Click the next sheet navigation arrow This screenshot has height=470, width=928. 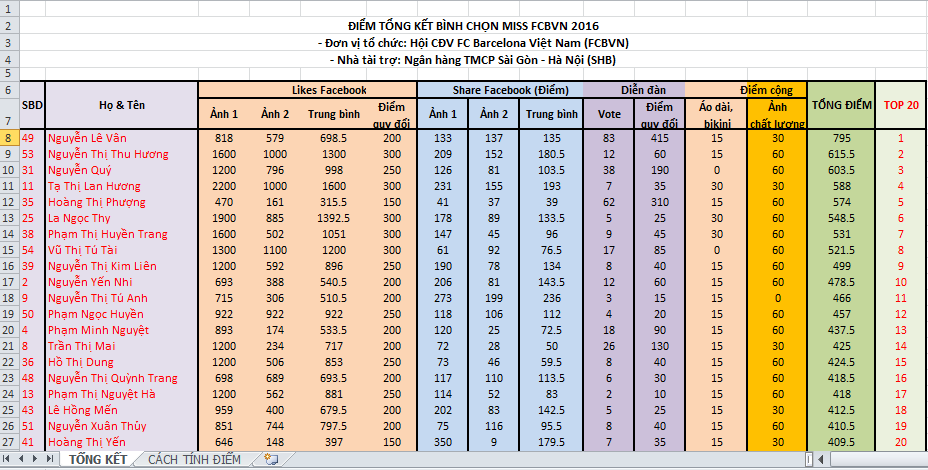click(36, 459)
